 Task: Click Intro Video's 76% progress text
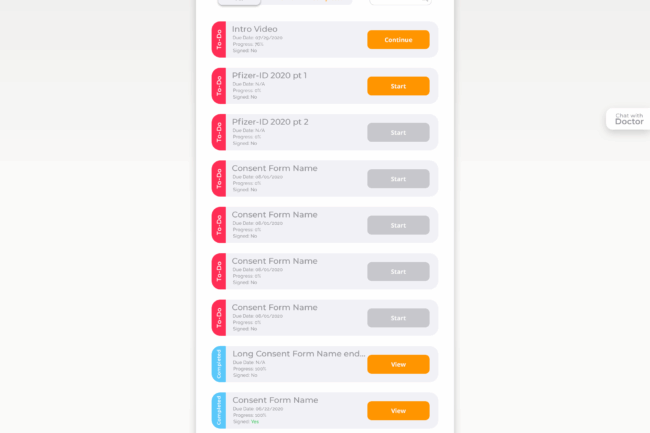[x=248, y=44]
